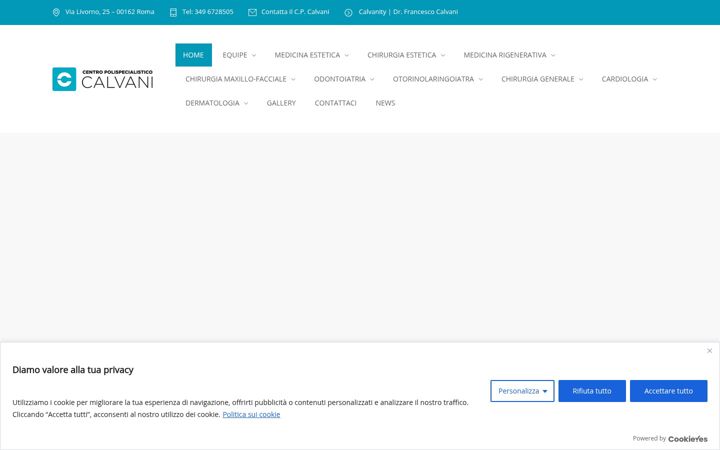This screenshot has width=720, height=450.
Task: Go to NEWS page
Action: (x=385, y=103)
